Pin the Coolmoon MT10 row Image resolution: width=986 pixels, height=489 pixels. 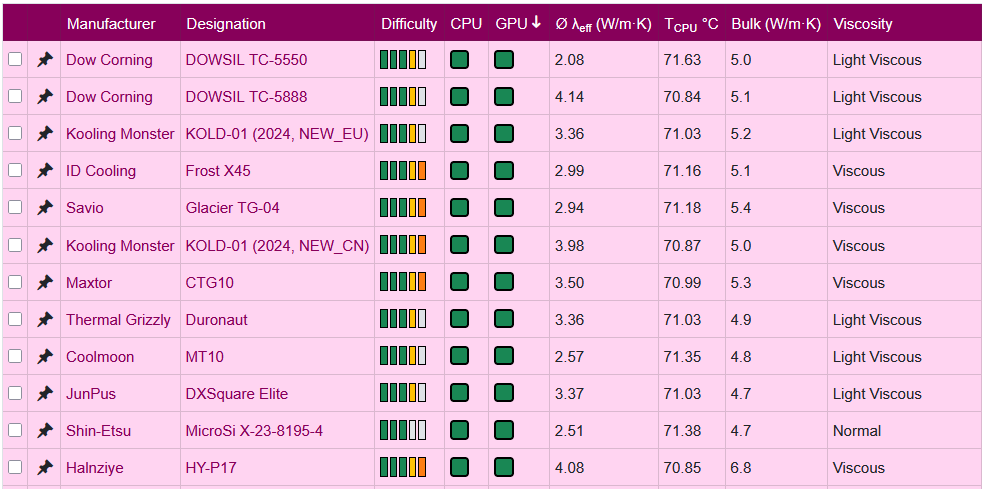(x=45, y=357)
